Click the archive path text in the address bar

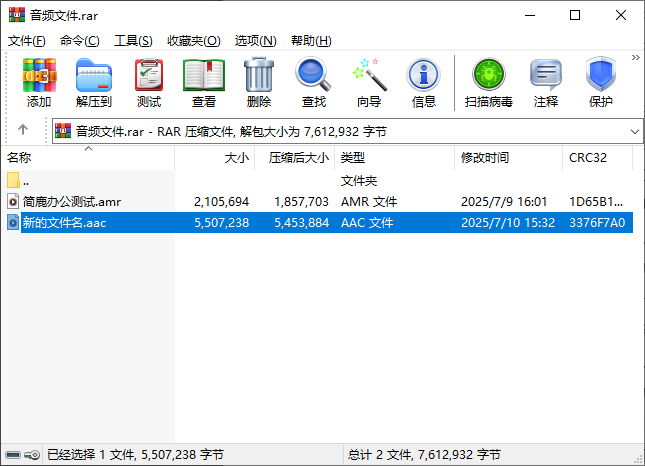[232, 132]
